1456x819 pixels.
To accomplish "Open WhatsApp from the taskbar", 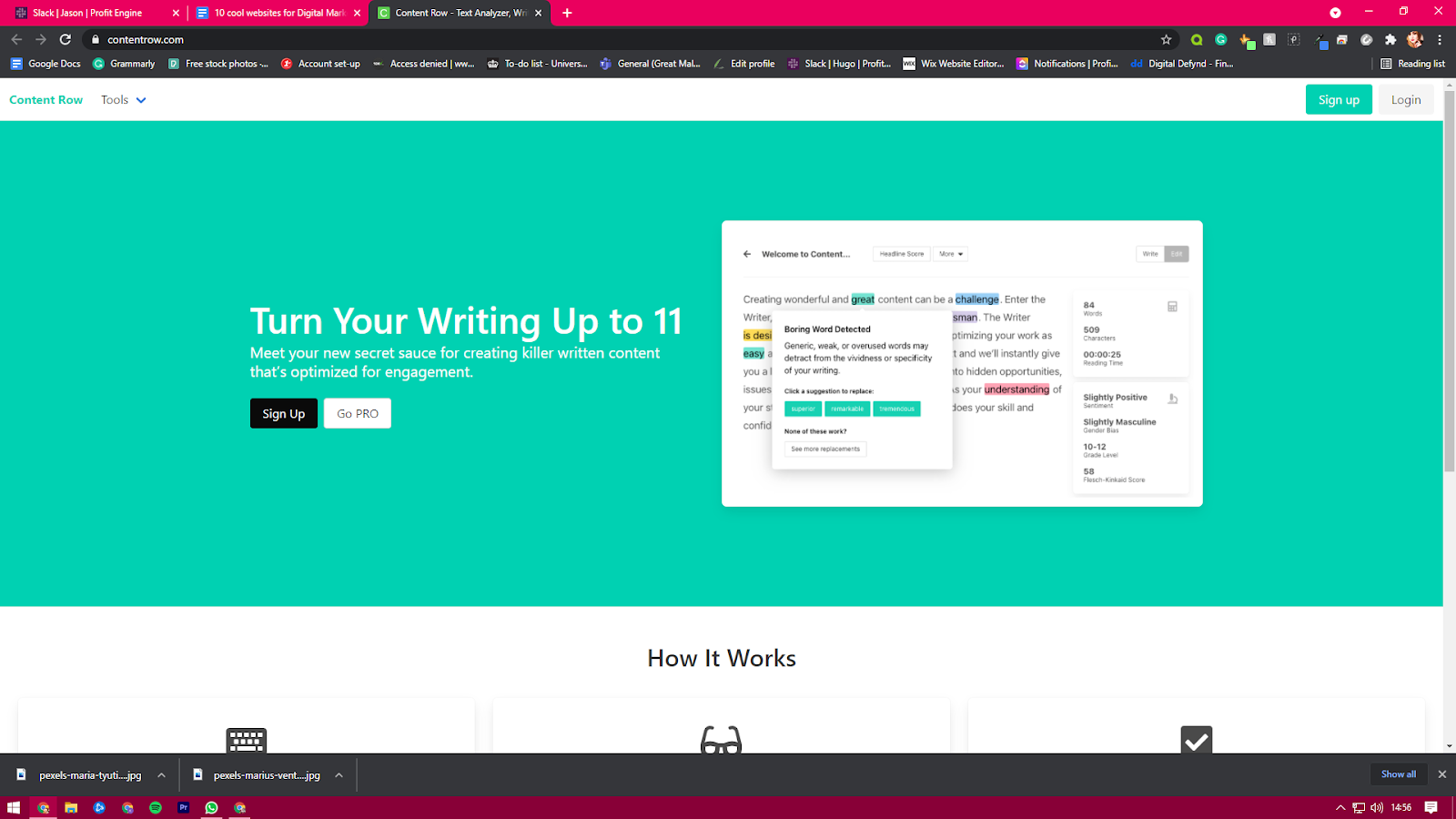I will (212, 807).
